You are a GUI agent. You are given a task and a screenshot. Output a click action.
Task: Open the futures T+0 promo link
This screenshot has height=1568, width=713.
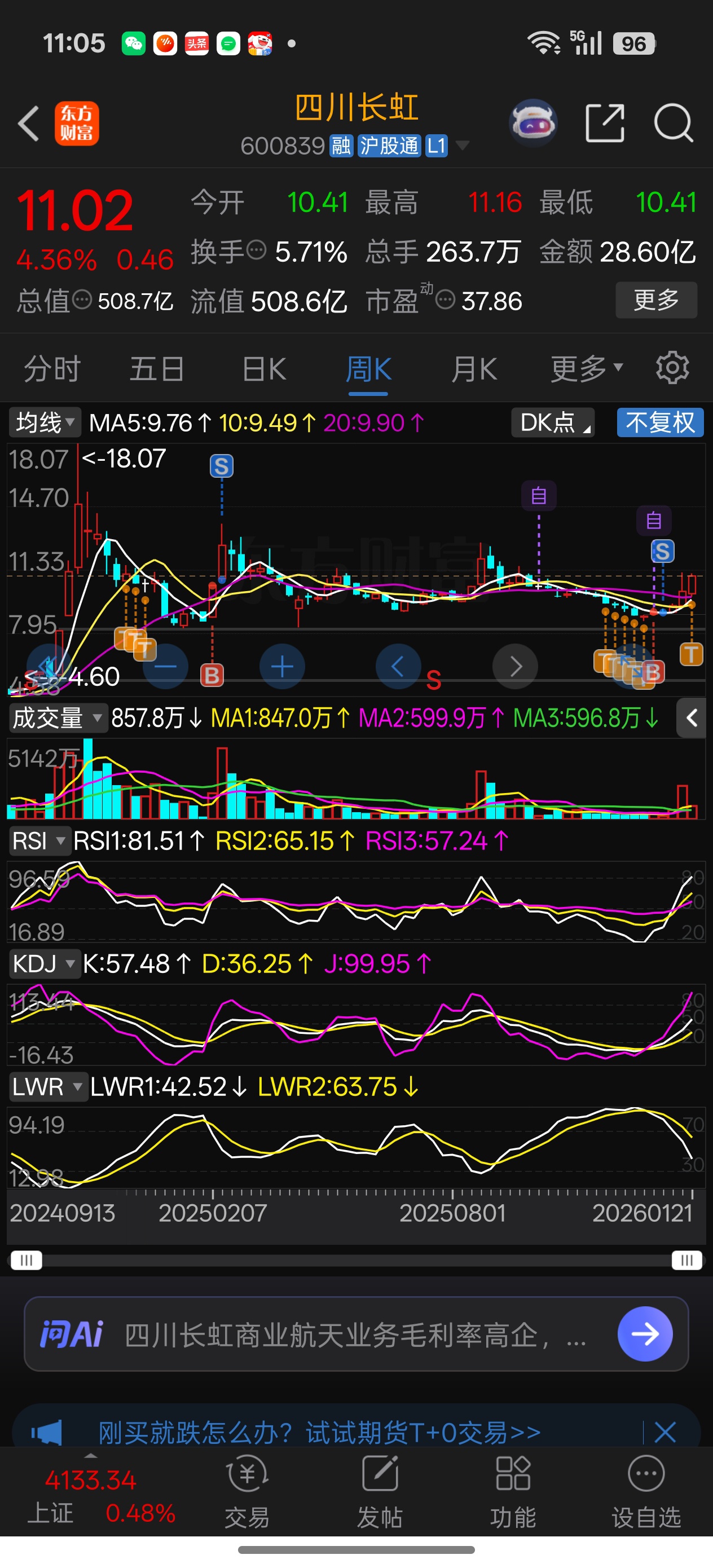[x=320, y=1432]
